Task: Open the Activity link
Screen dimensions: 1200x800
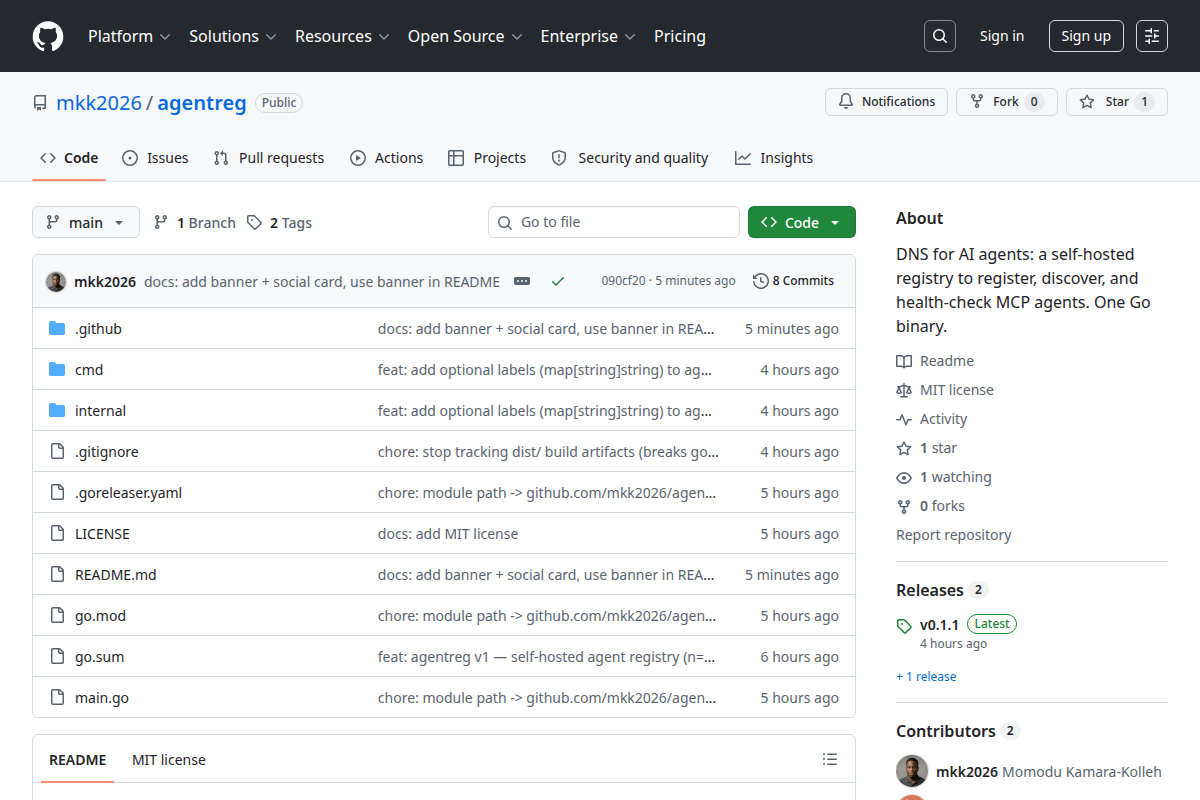Action: [x=932, y=419]
